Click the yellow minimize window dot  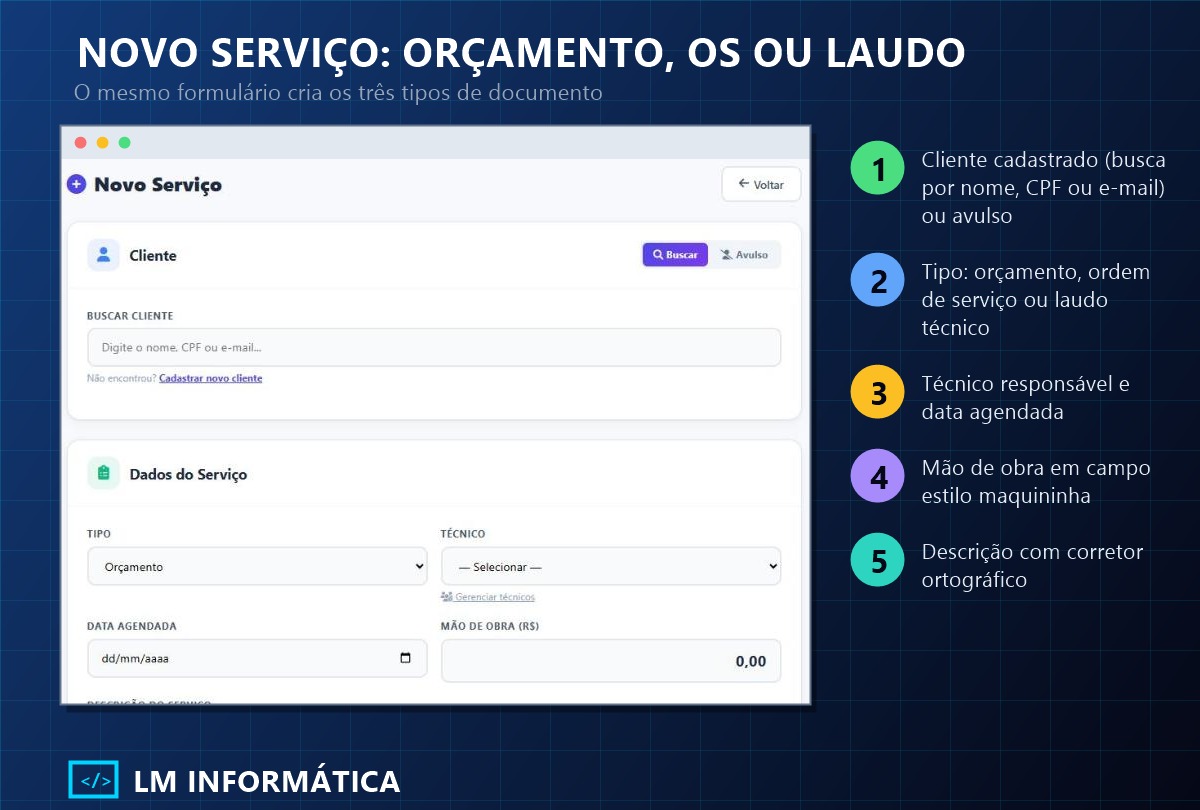pos(103,143)
